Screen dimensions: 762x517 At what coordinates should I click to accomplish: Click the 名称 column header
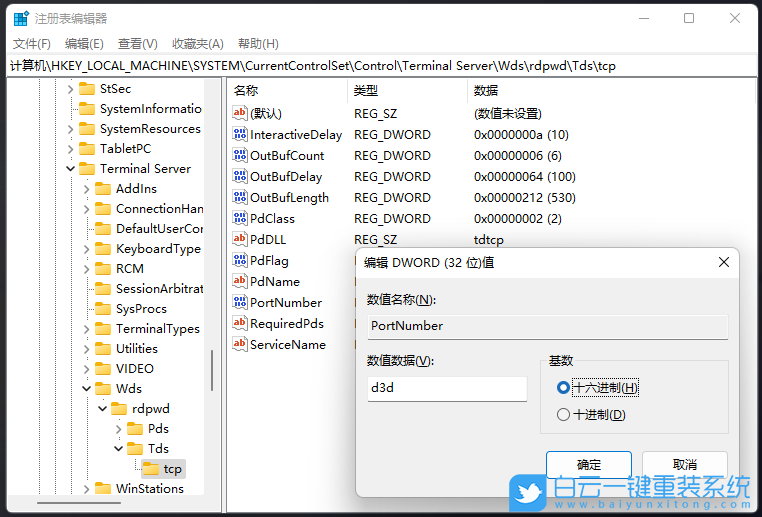(x=287, y=90)
